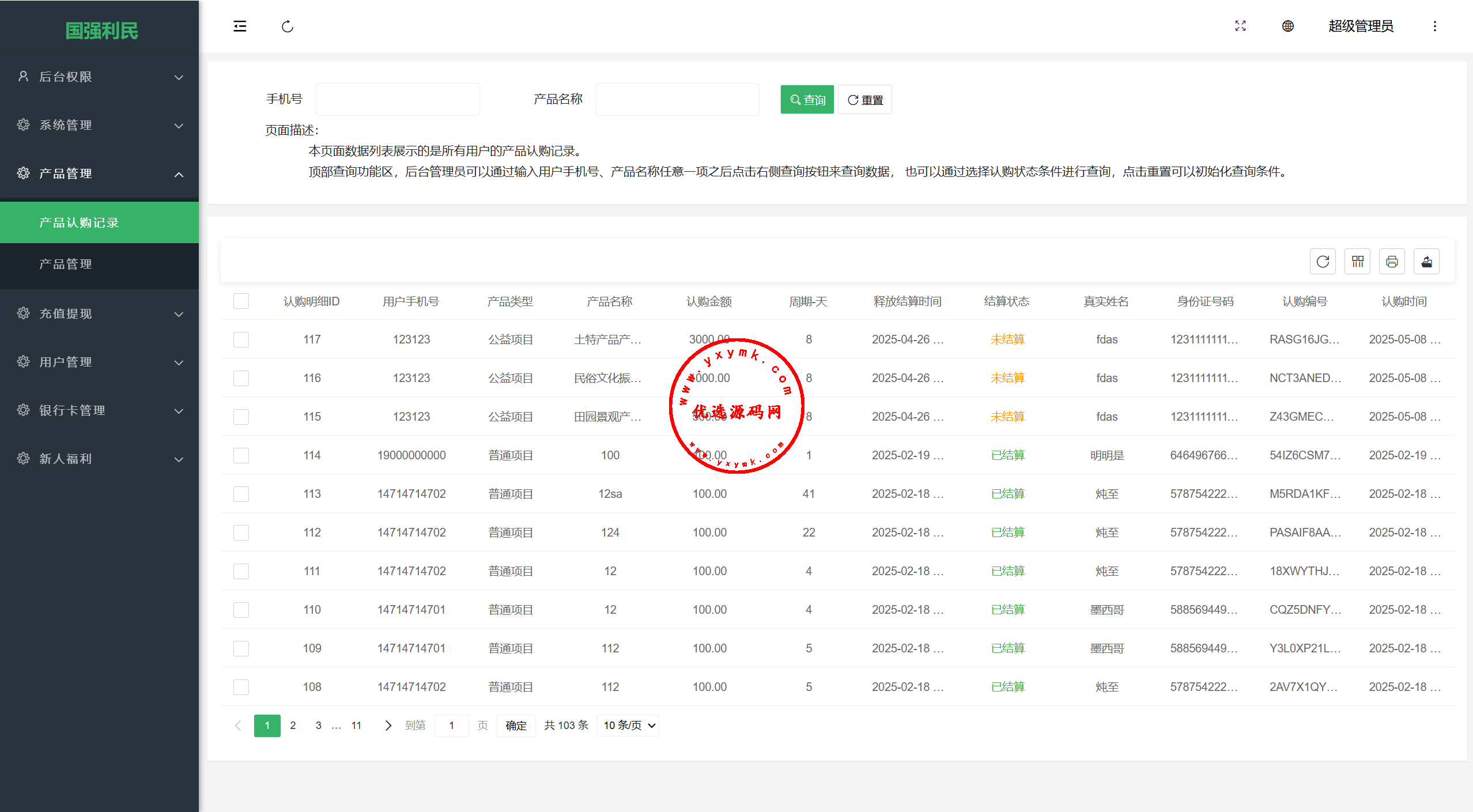Click the user icon beside 后台权限
The width and height of the screenshot is (1473, 812).
[x=23, y=77]
